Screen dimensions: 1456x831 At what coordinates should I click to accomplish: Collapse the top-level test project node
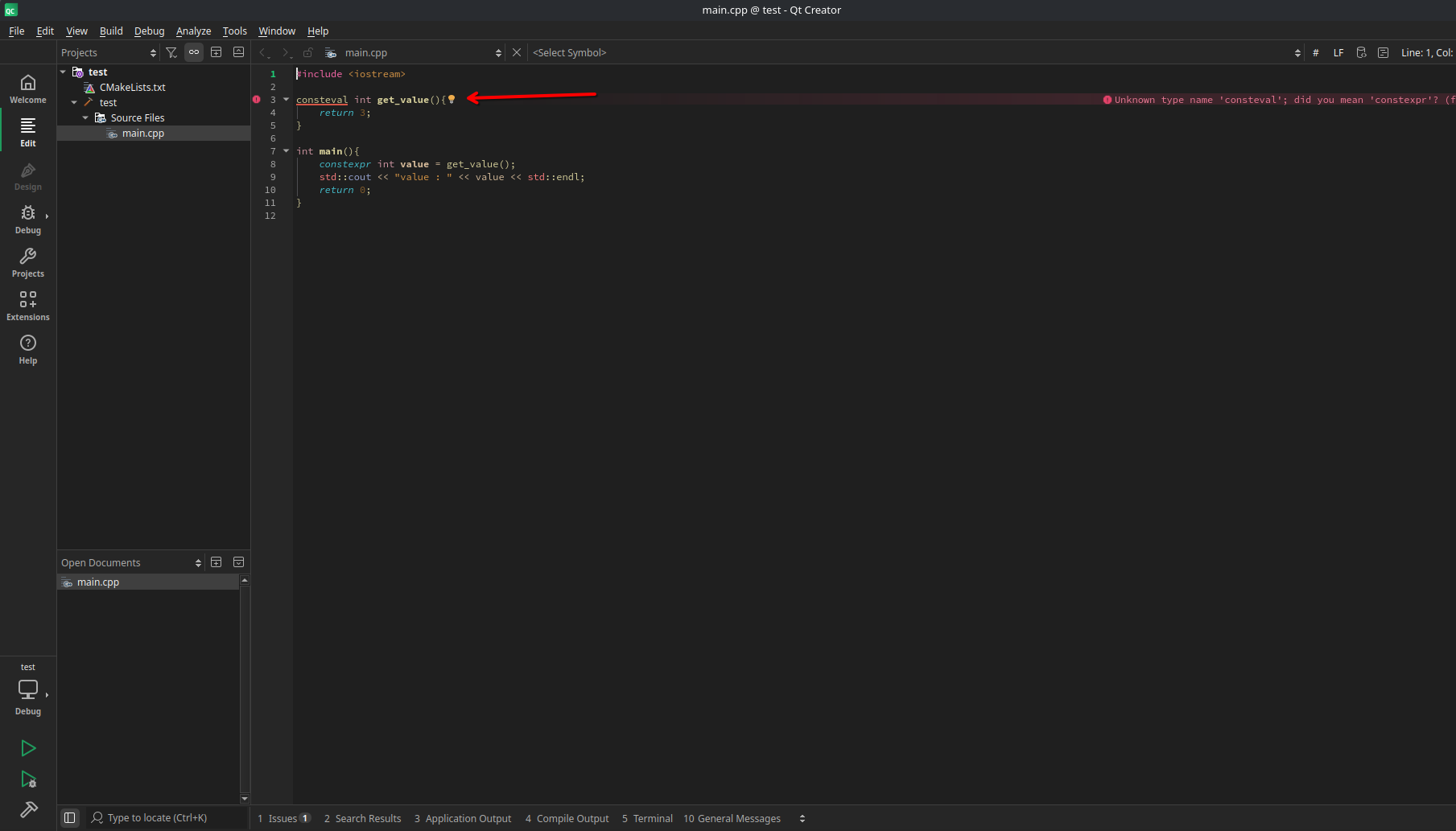point(64,72)
